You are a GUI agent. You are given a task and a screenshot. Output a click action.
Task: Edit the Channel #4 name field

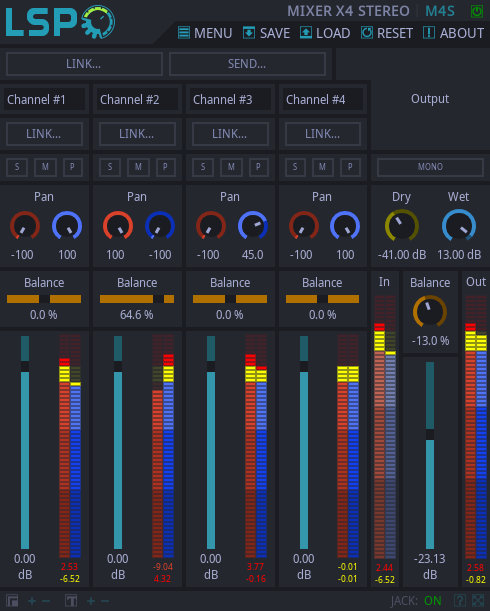point(323,99)
